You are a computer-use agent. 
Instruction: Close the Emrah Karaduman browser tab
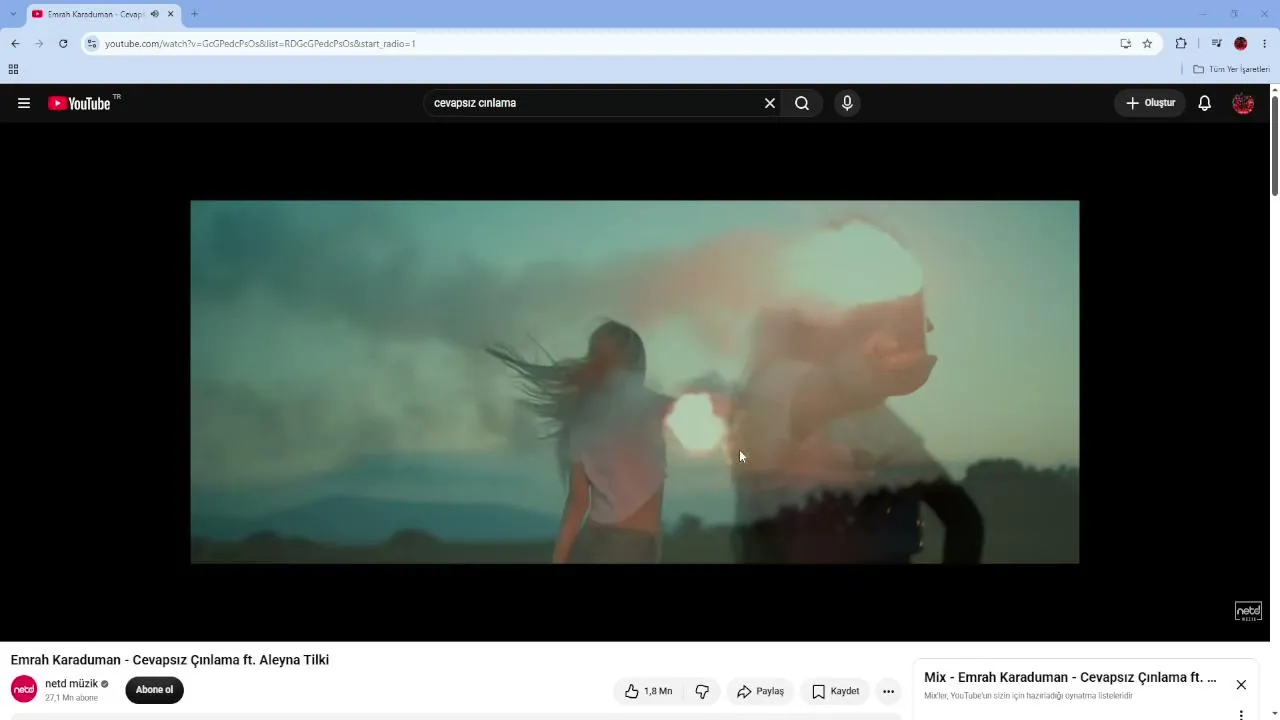click(171, 14)
